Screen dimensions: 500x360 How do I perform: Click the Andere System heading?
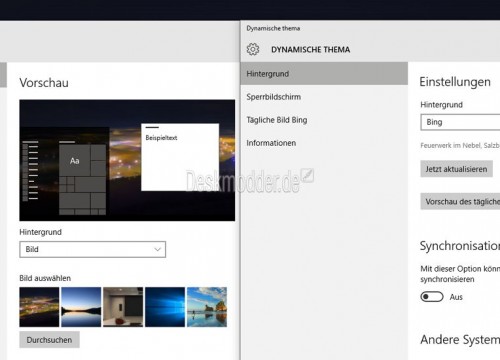click(460, 339)
